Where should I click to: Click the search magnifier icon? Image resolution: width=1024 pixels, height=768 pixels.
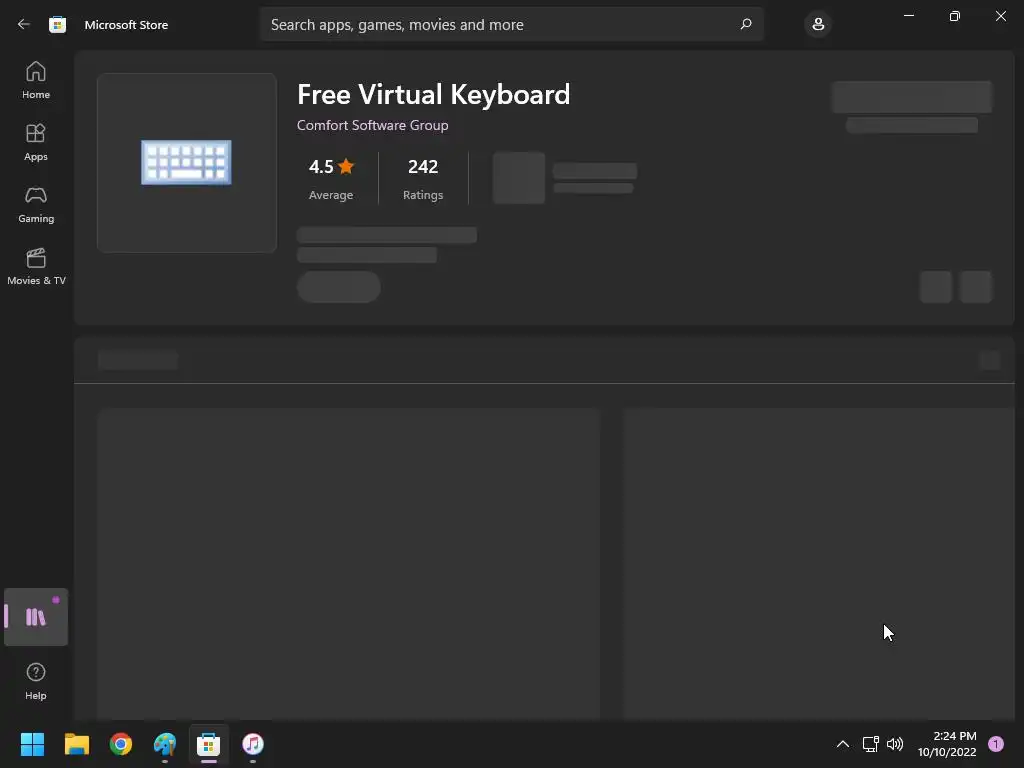746,24
